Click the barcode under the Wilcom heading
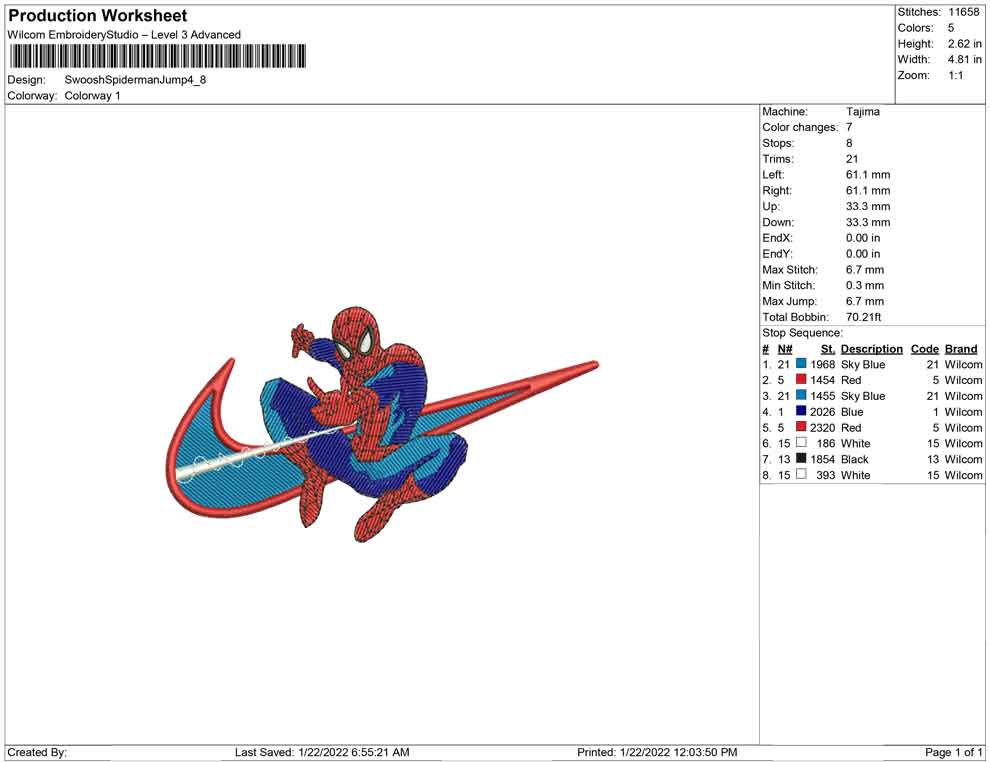The image size is (990, 762). 158,56
